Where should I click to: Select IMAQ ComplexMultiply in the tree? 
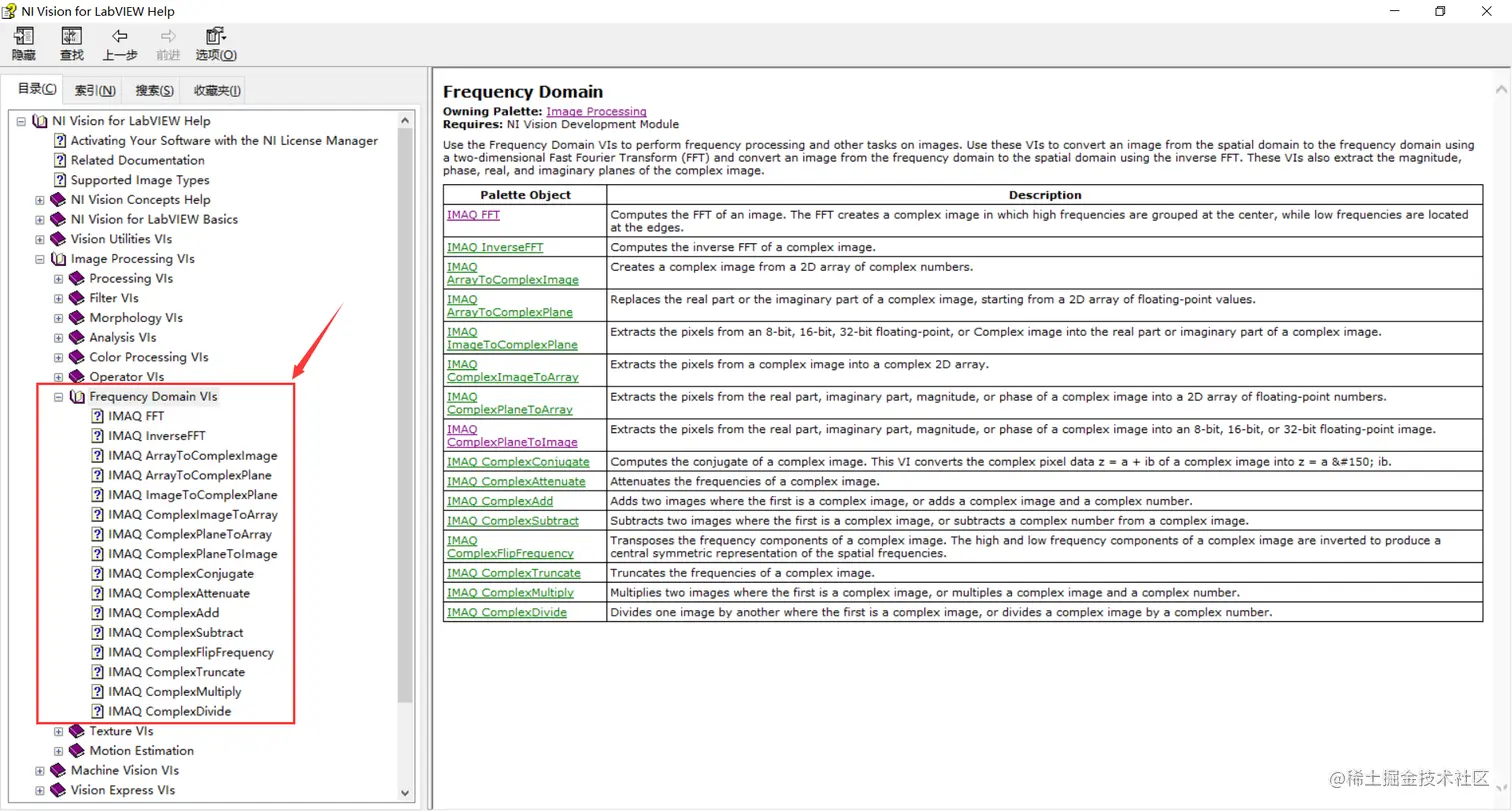click(x=175, y=692)
